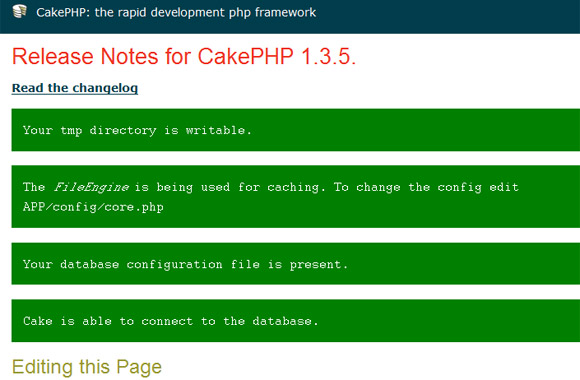Click 'APP/config/core.php' path text

pos(93,207)
